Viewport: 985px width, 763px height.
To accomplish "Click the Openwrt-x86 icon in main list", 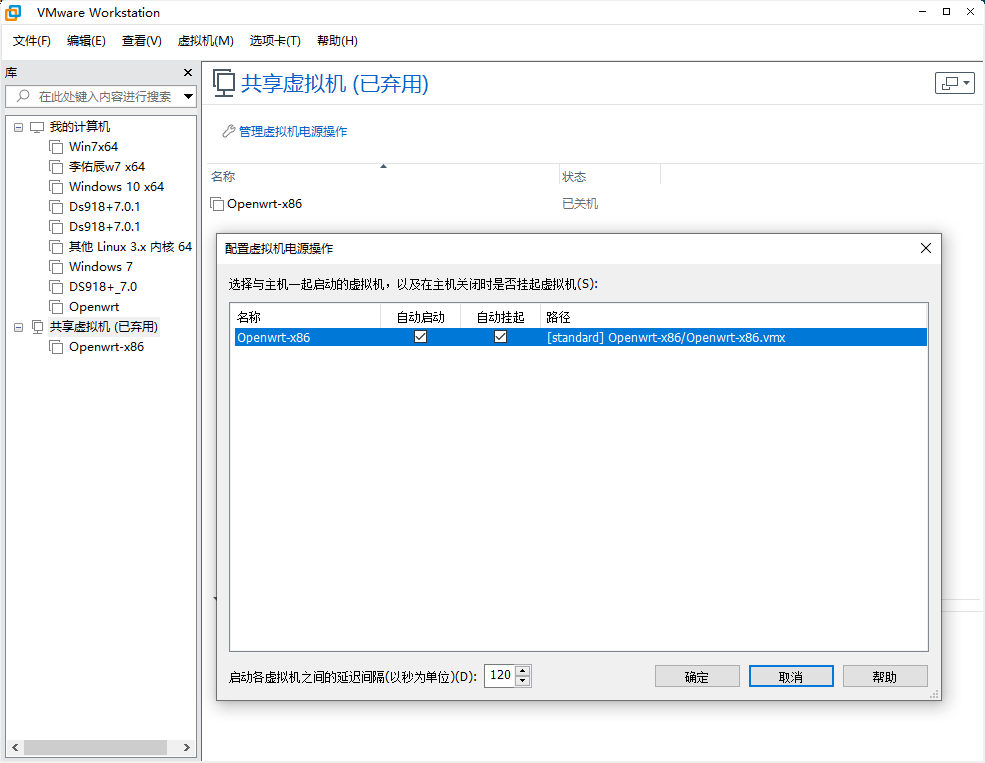I will [x=217, y=204].
